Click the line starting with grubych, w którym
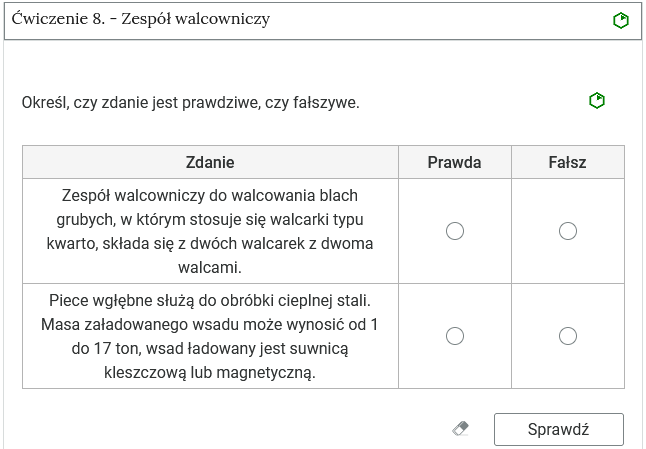This screenshot has height=449, width=646. pyautogui.click(x=210, y=220)
